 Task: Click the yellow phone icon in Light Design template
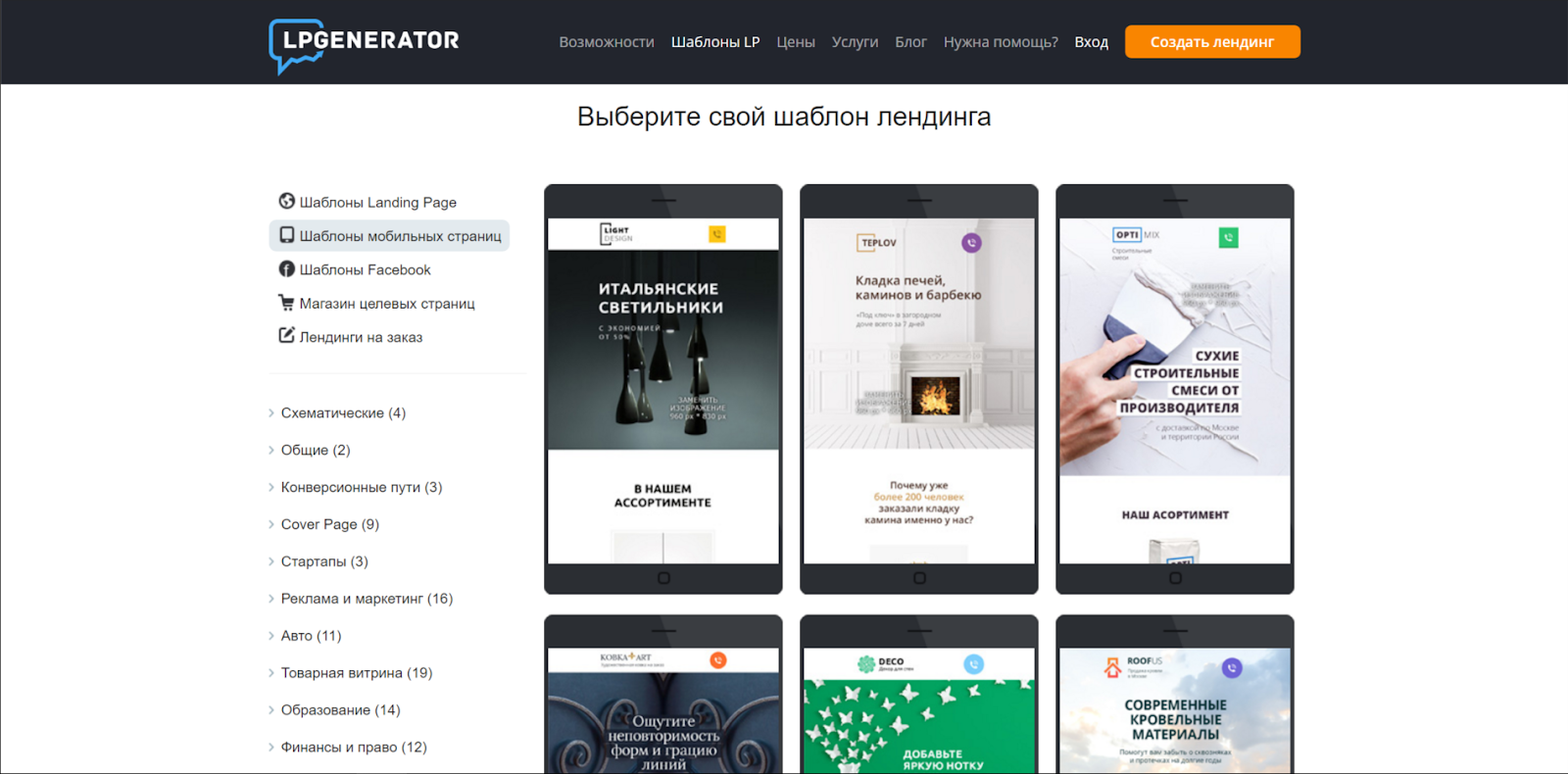pyautogui.click(x=717, y=234)
